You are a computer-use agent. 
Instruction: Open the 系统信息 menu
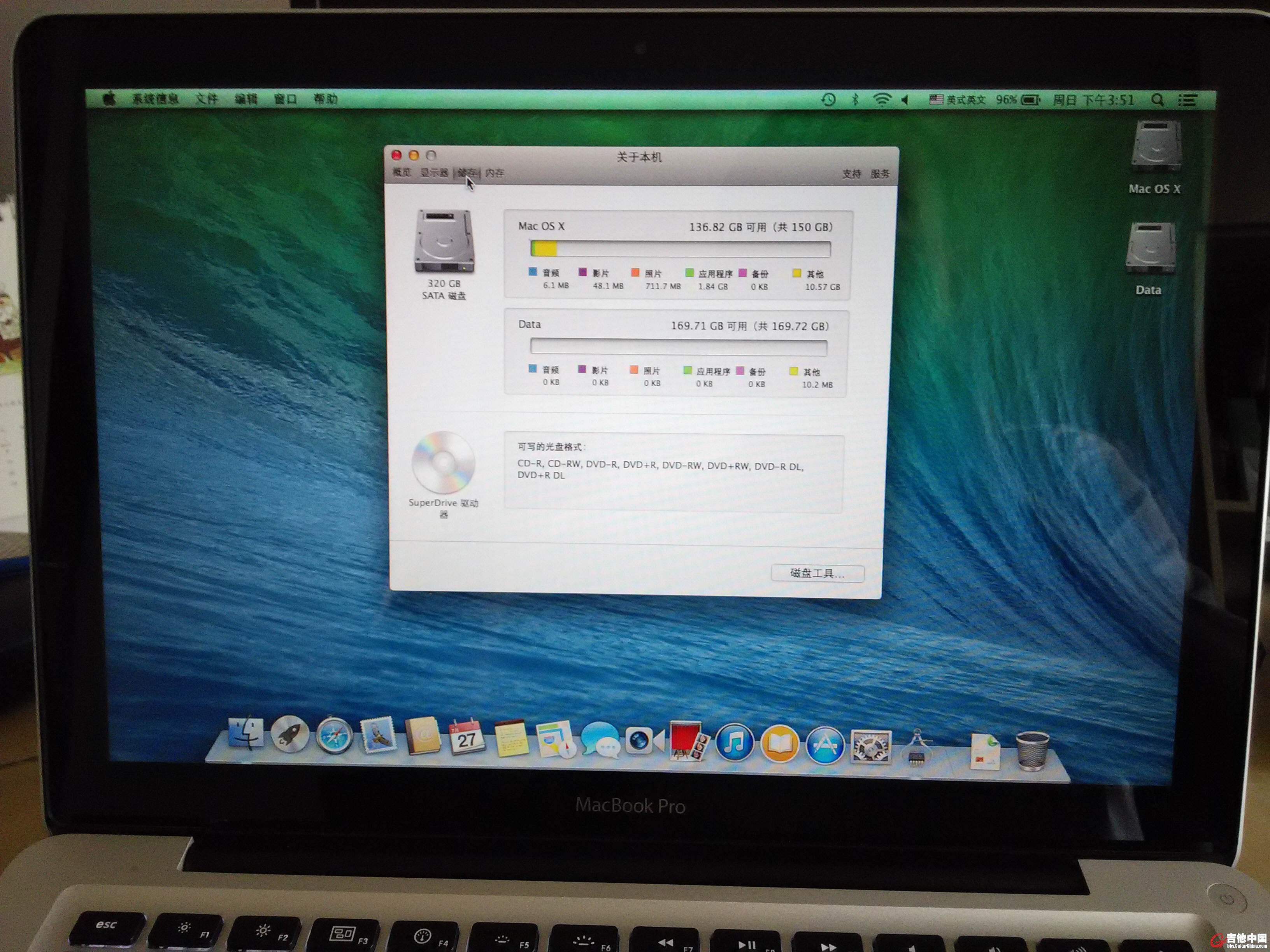pos(156,99)
